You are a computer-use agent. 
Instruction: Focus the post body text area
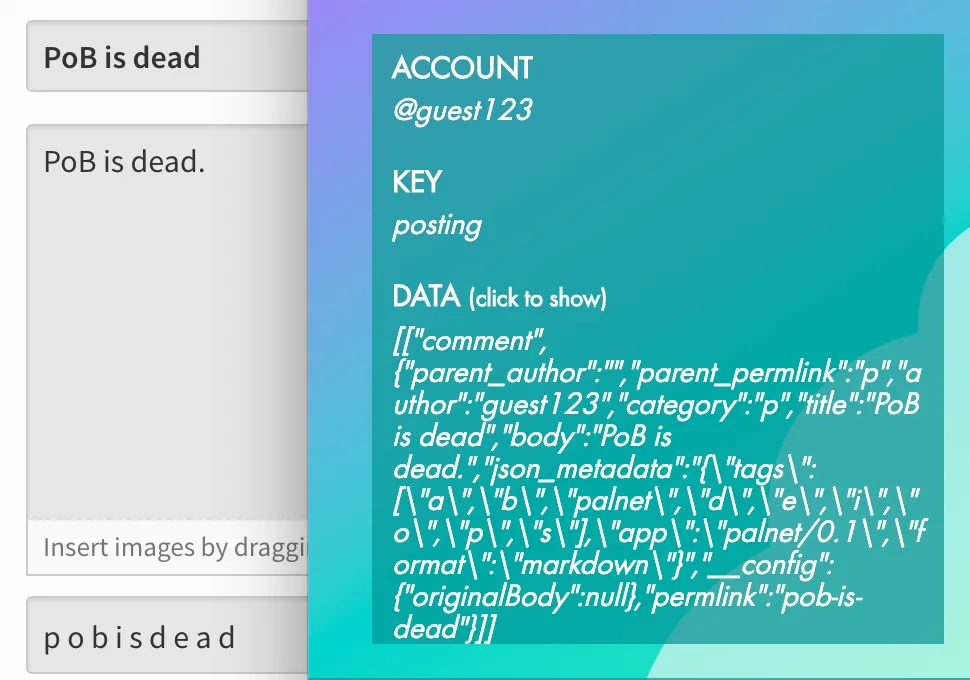point(167,322)
